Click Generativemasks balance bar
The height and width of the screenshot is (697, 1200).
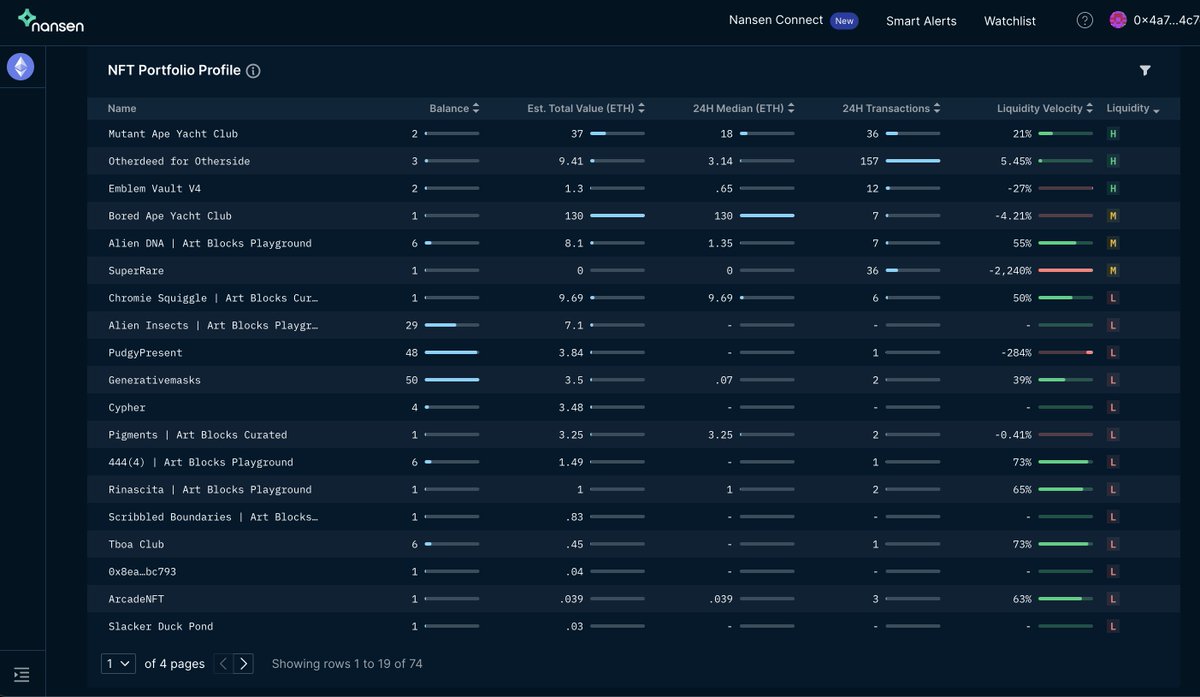452,380
